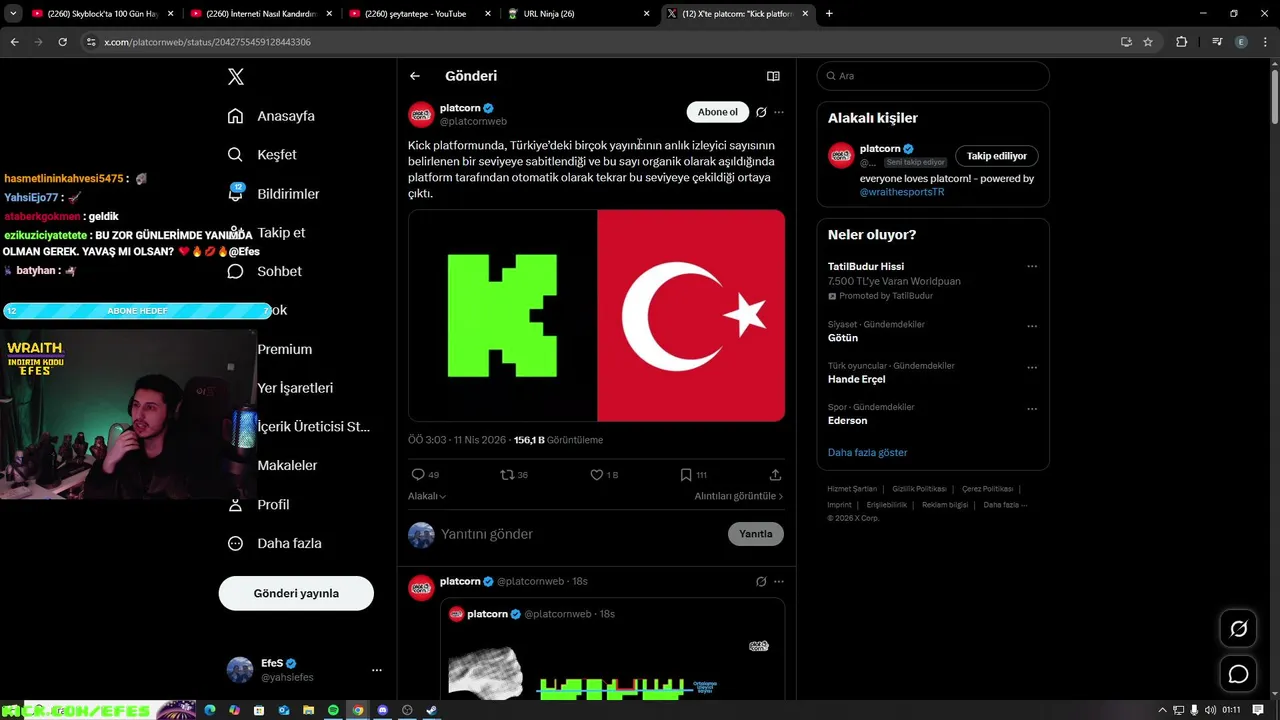Expand the Alakalı sort dropdown
Screen dimensions: 1280x720
tap(427, 496)
